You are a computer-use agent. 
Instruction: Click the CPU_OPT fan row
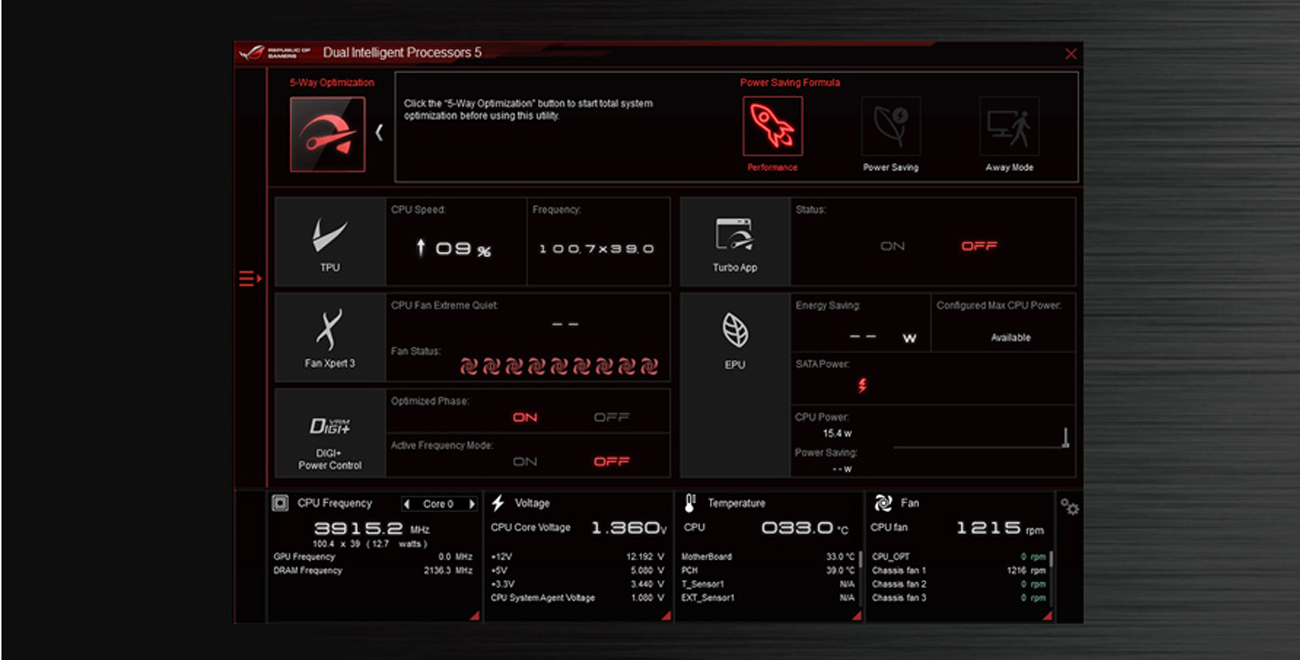pyautogui.click(x=958, y=557)
